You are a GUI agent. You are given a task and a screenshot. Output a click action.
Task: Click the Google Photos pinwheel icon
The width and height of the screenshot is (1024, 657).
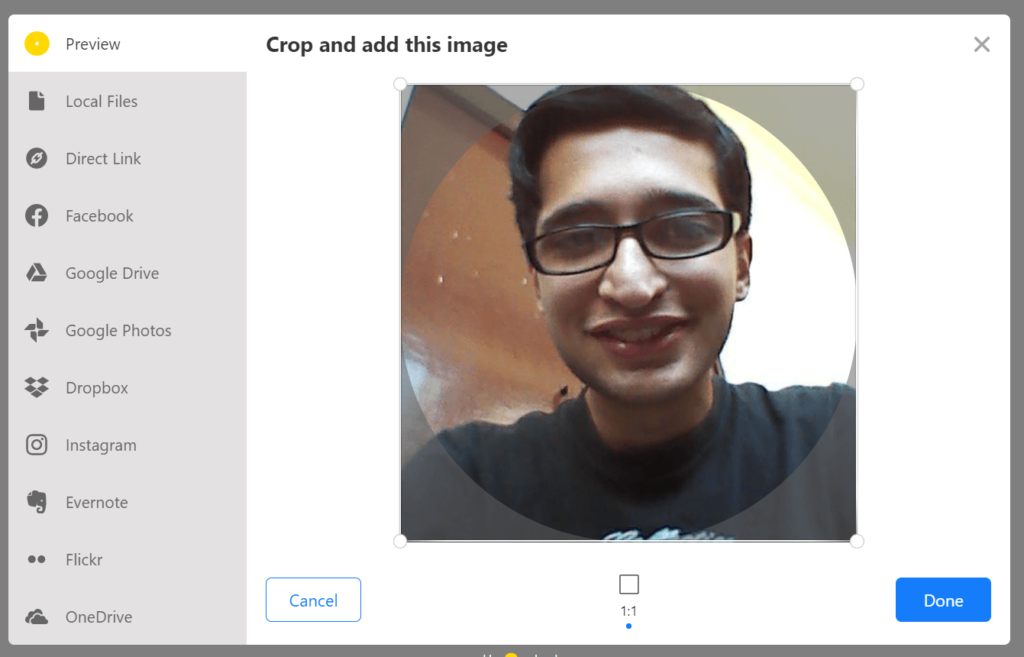(37, 331)
